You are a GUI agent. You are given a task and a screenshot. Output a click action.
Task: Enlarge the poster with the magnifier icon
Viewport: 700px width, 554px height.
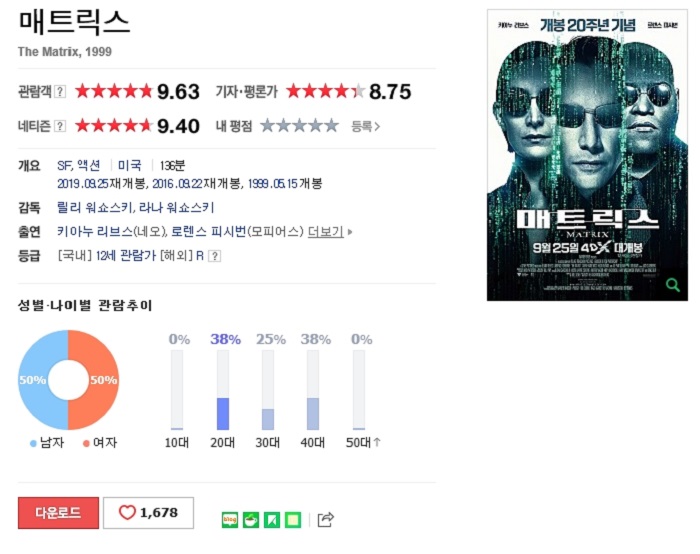672,284
